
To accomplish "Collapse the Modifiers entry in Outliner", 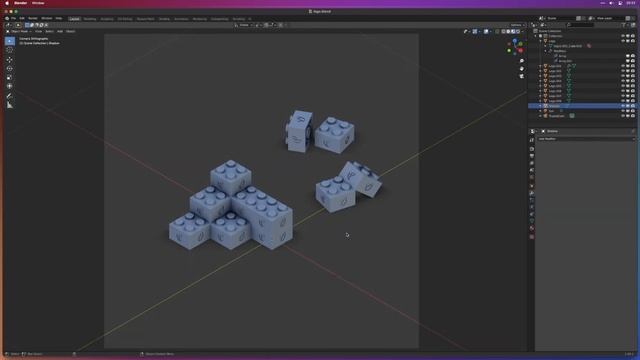I will pyautogui.click(x=545, y=51).
